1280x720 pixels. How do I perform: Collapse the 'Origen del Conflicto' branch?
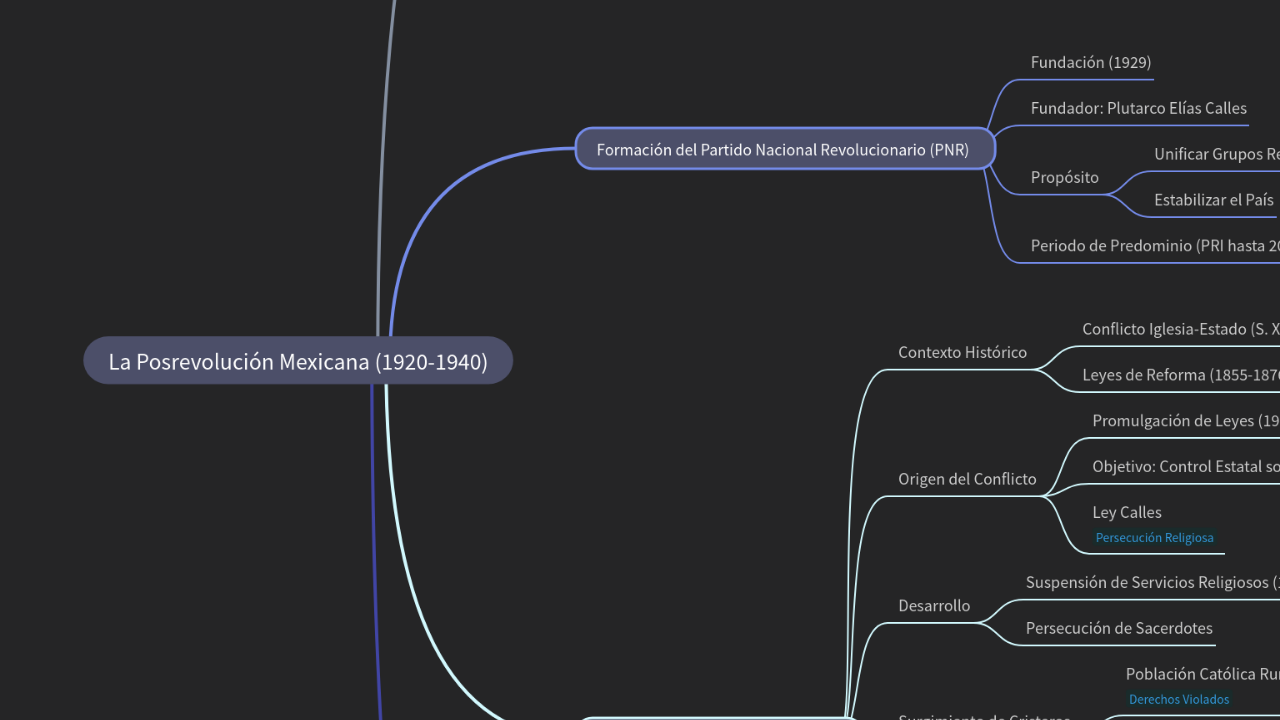pyautogui.click(x=966, y=479)
